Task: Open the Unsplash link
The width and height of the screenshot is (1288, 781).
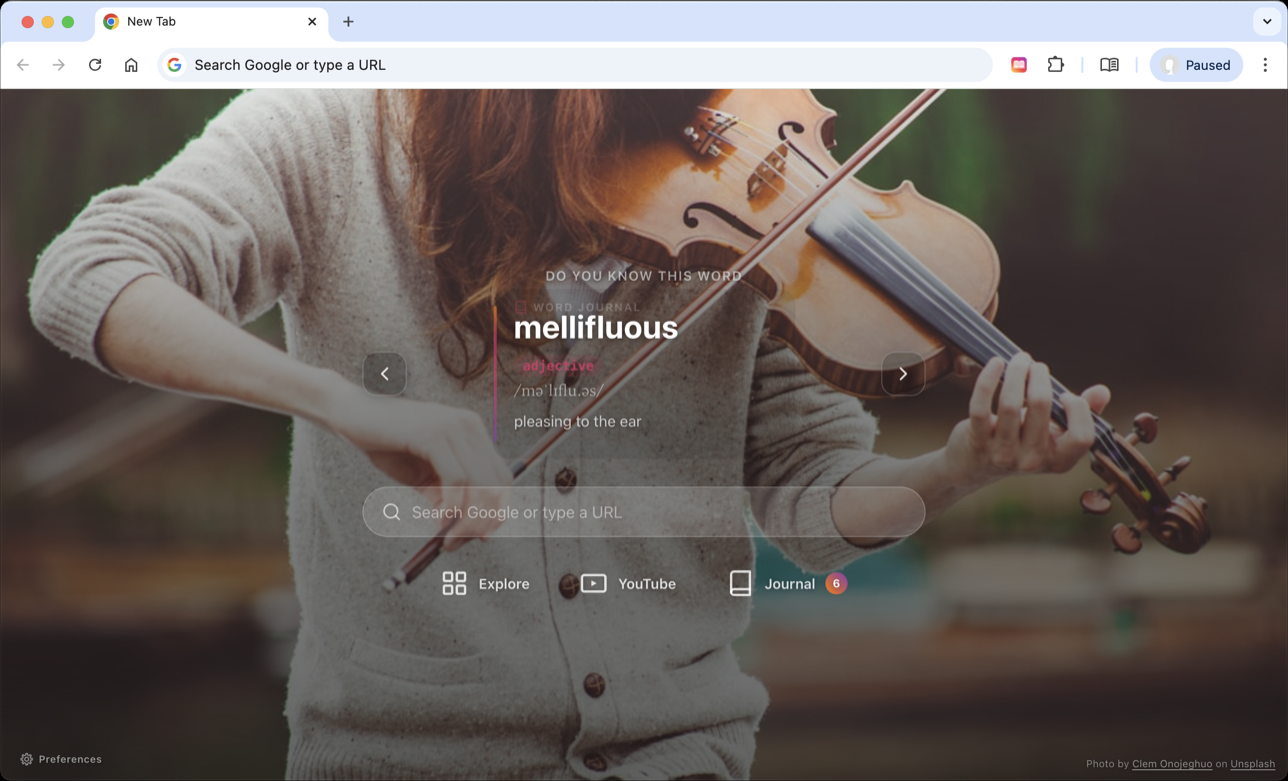Action: click(x=1251, y=763)
